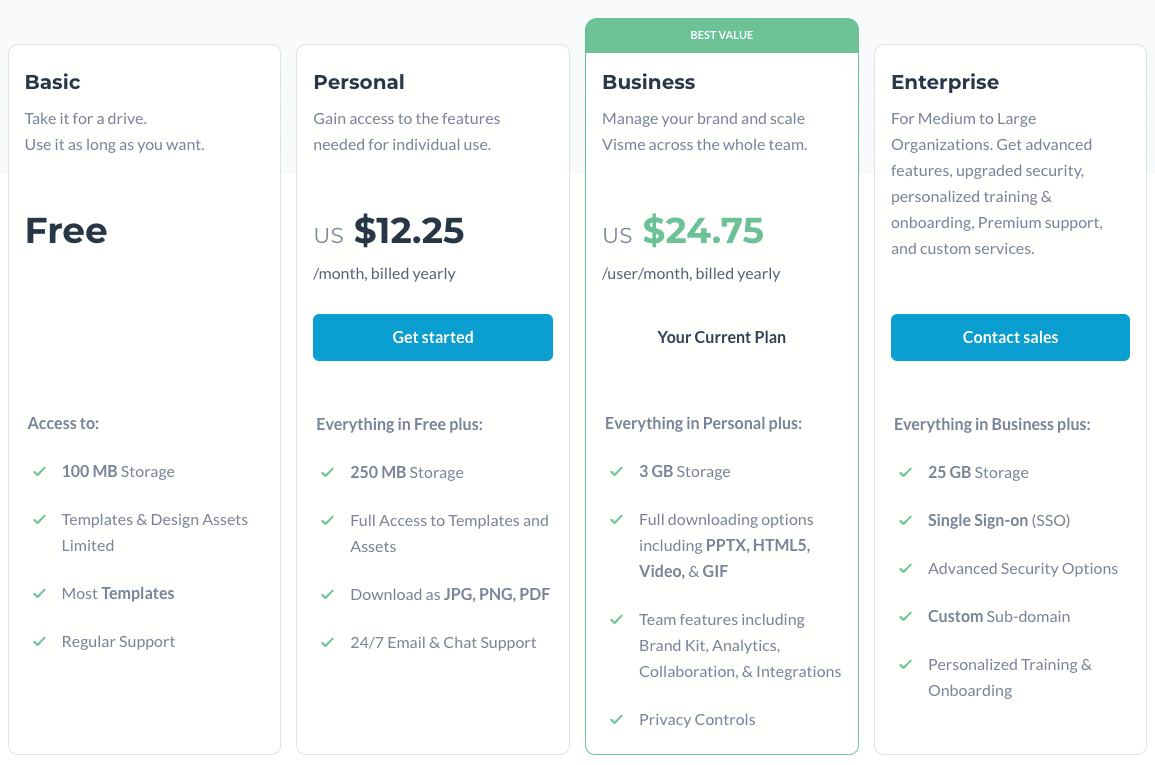Screen dimensions: 1155x765
Task: Click the checkmark next to 100 MB Storage
Action: pos(40,471)
